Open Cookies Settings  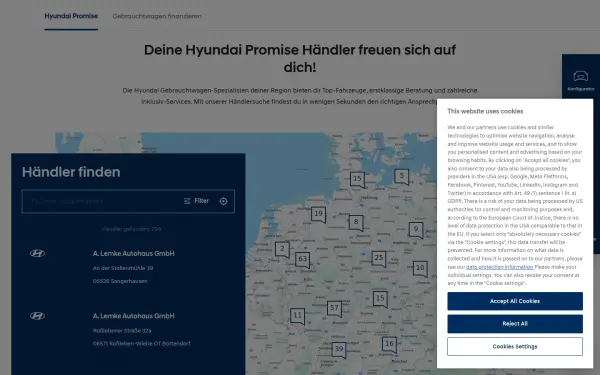[515, 346]
